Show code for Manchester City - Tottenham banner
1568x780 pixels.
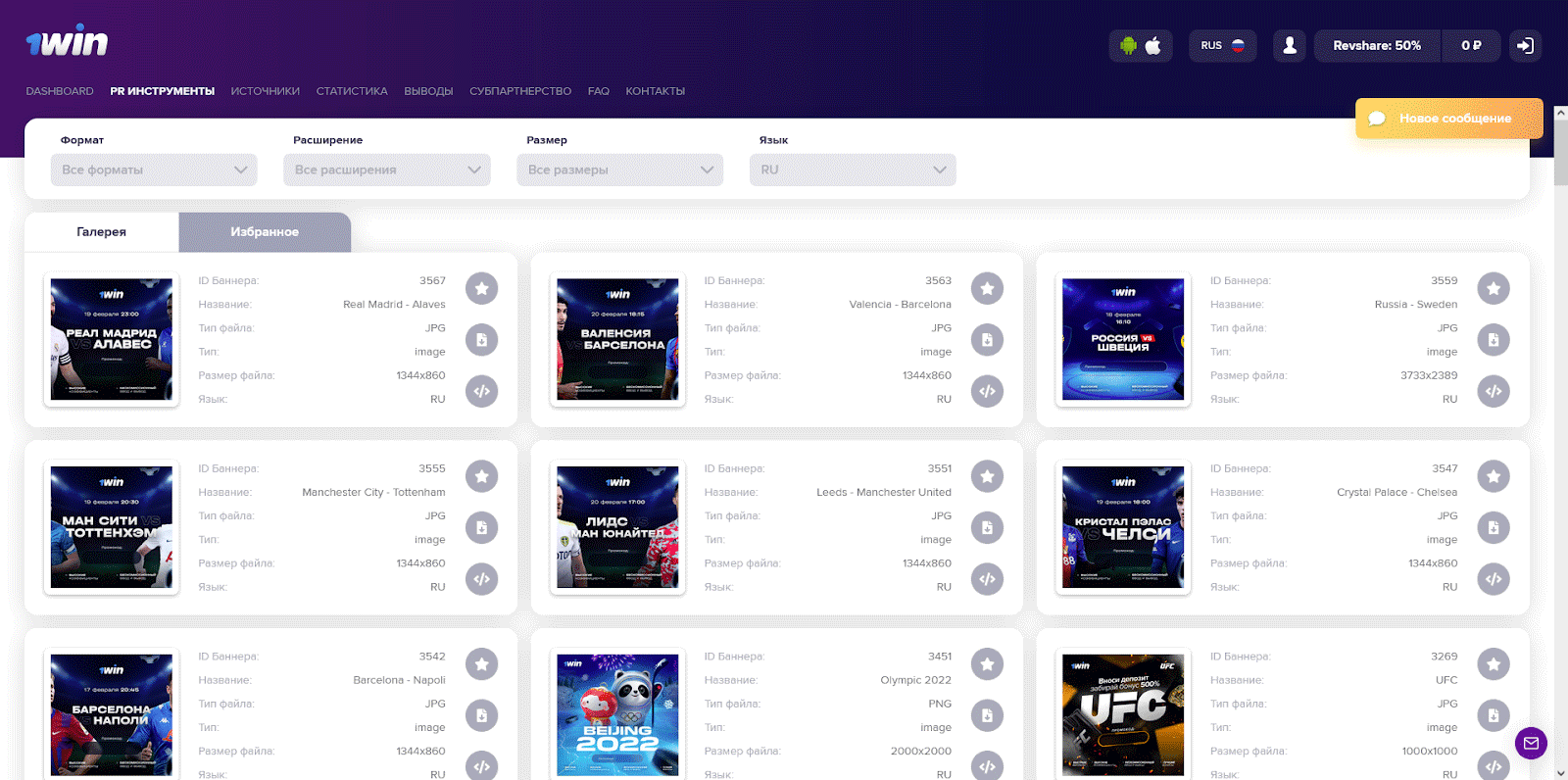point(481,579)
